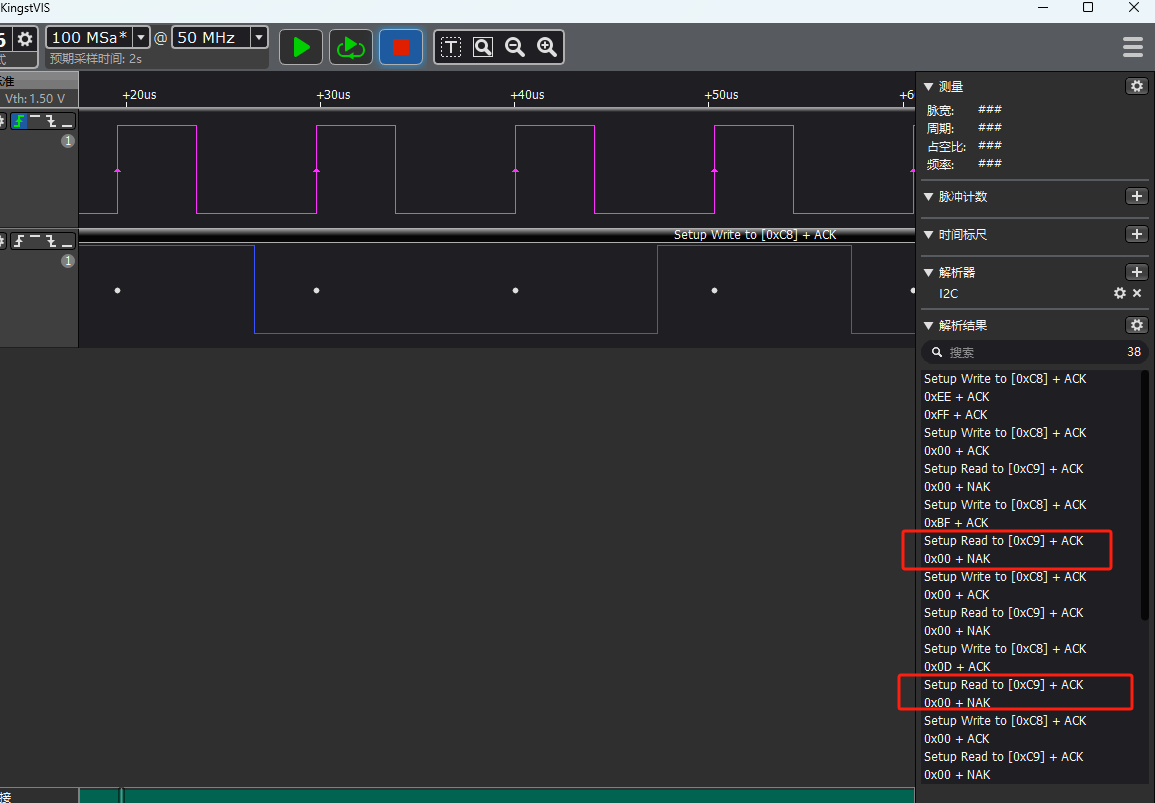The width and height of the screenshot is (1155, 803).
Task: Select the 0xBF + ACK result row
Action: pos(956,522)
